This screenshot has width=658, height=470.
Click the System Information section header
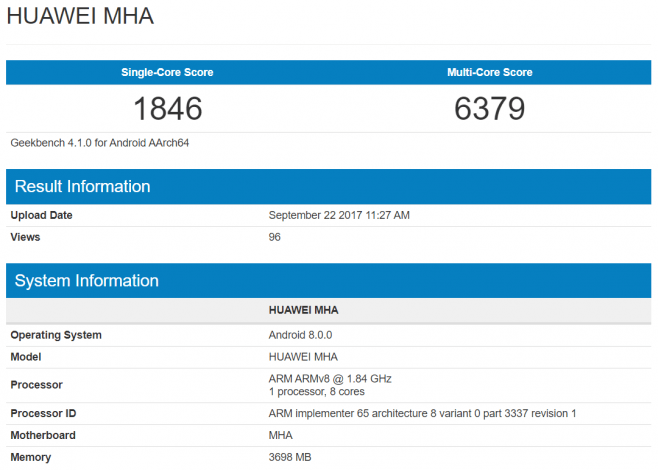tap(86, 281)
